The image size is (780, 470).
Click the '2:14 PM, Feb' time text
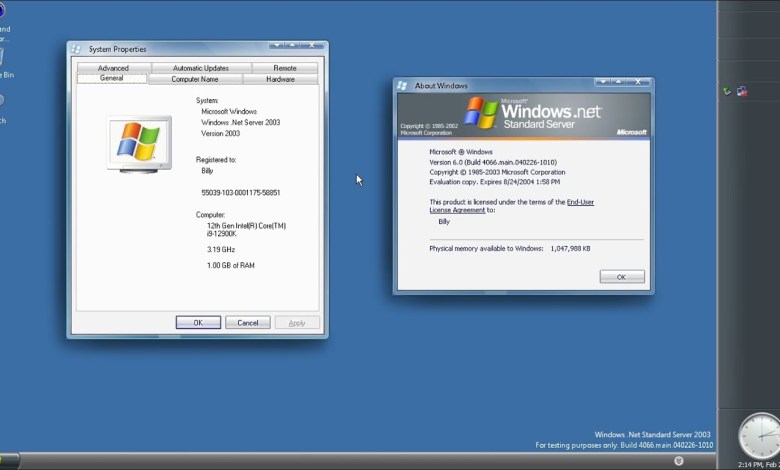759,465
